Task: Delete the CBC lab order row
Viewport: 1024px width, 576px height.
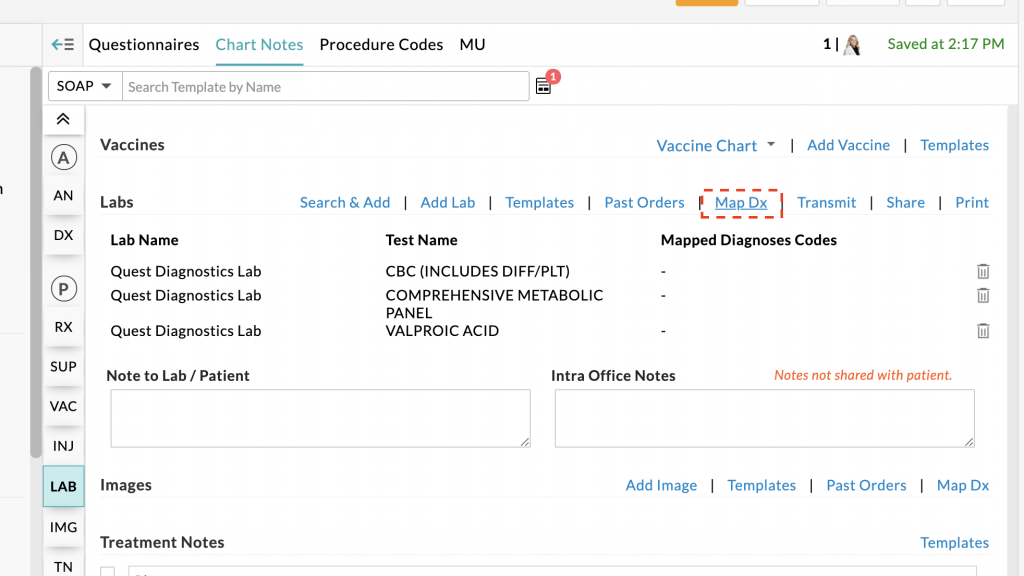Action: pos(983,271)
